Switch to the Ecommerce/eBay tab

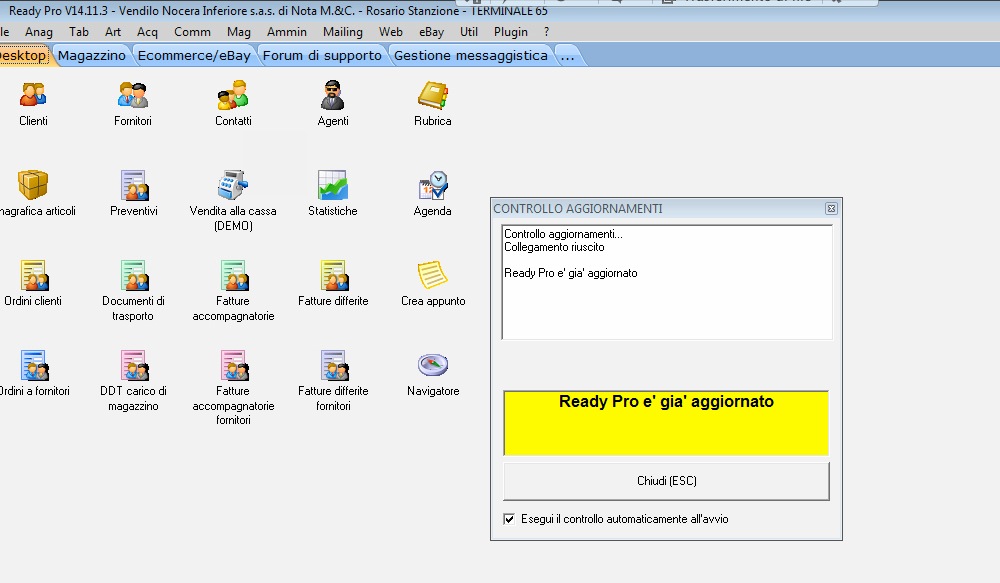[x=195, y=55]
